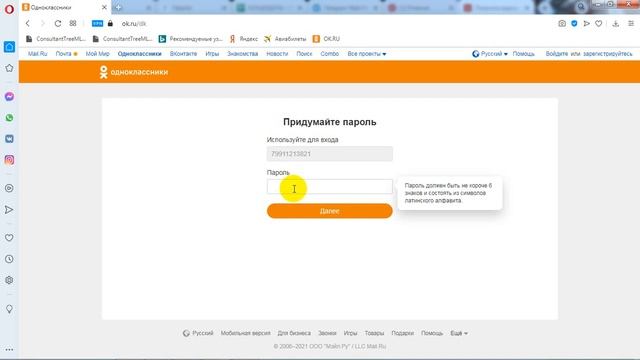Image resolution: width=640 pixels, height=360 pixels.
Task: Open the ad blocker shield icon
Action: click(574, 24)
